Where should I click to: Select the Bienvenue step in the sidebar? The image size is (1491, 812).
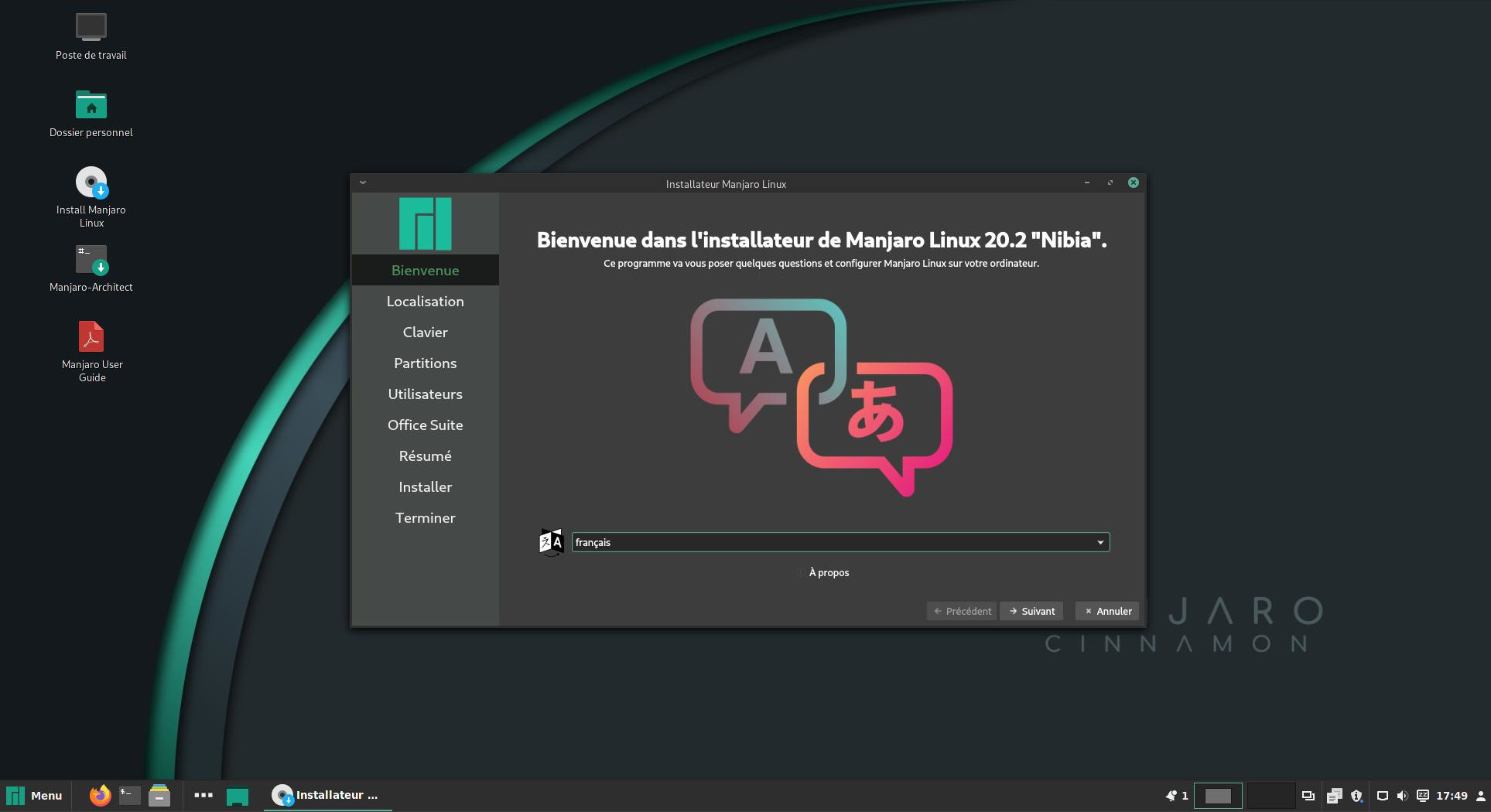[x=426, y=270]
